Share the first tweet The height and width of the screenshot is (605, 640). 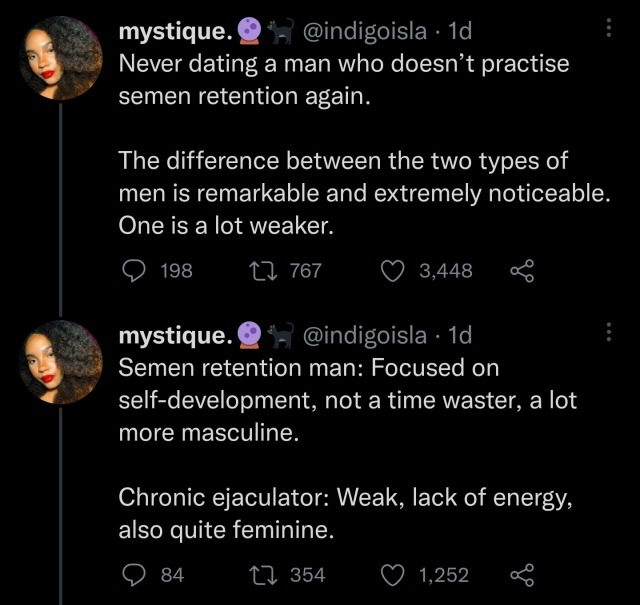[521, 270]
